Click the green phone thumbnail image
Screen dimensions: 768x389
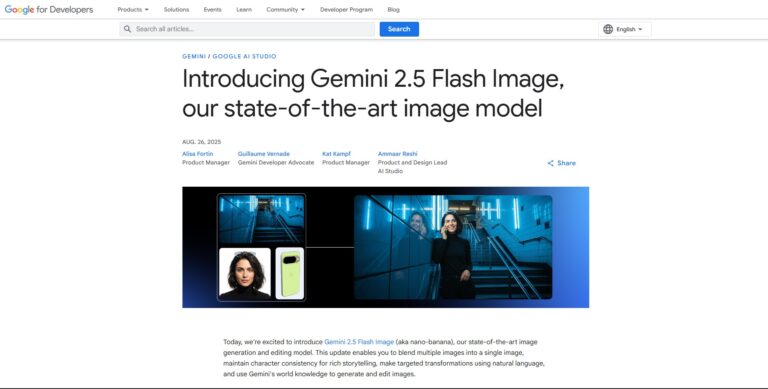[x=289, y=273]
